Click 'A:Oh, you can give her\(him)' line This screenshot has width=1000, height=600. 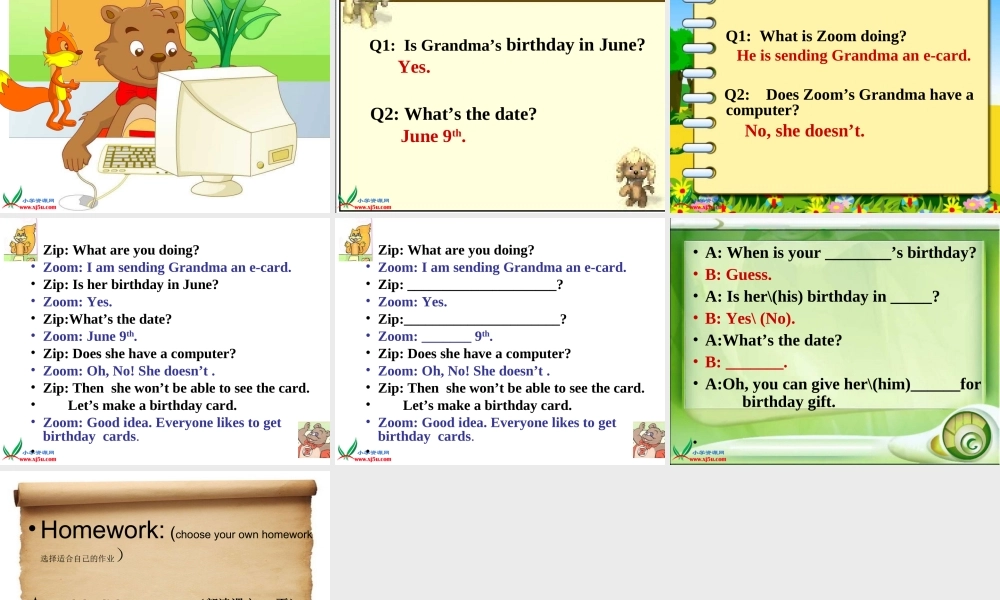(842, 384)
